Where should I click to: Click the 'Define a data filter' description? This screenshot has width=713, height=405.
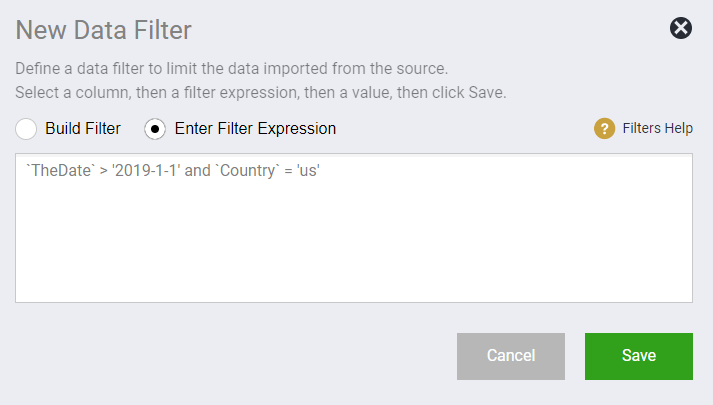click(x=231, y=69)
